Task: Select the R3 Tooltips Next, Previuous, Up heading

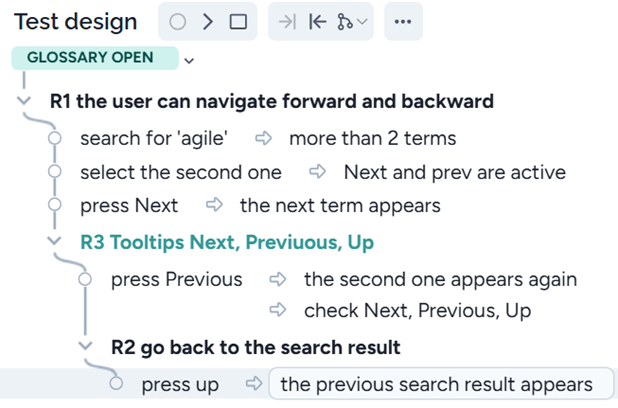Action: pos(227,242)
